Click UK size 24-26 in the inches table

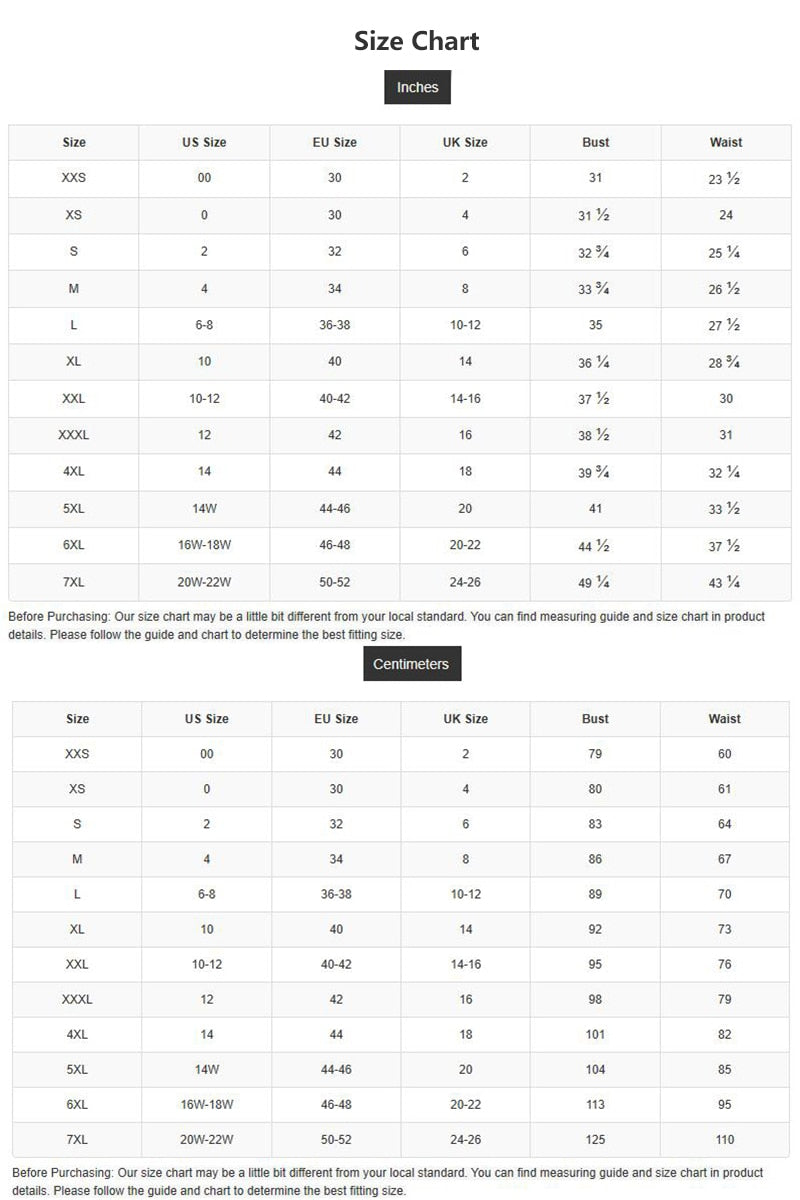[x=465, y=582]
